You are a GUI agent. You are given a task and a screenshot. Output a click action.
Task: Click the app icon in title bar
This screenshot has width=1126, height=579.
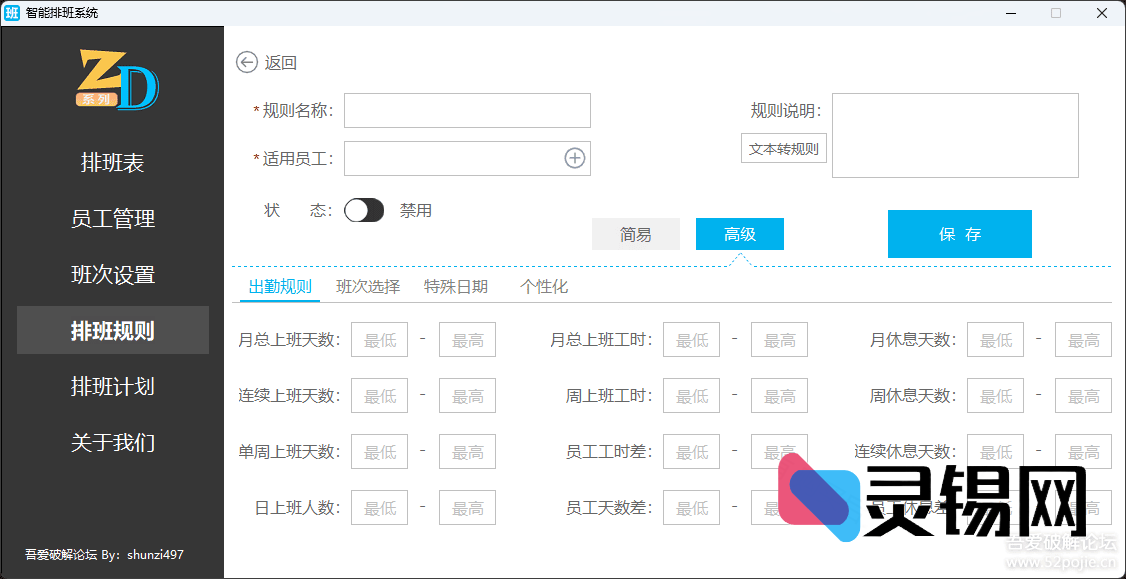[12, 13]
